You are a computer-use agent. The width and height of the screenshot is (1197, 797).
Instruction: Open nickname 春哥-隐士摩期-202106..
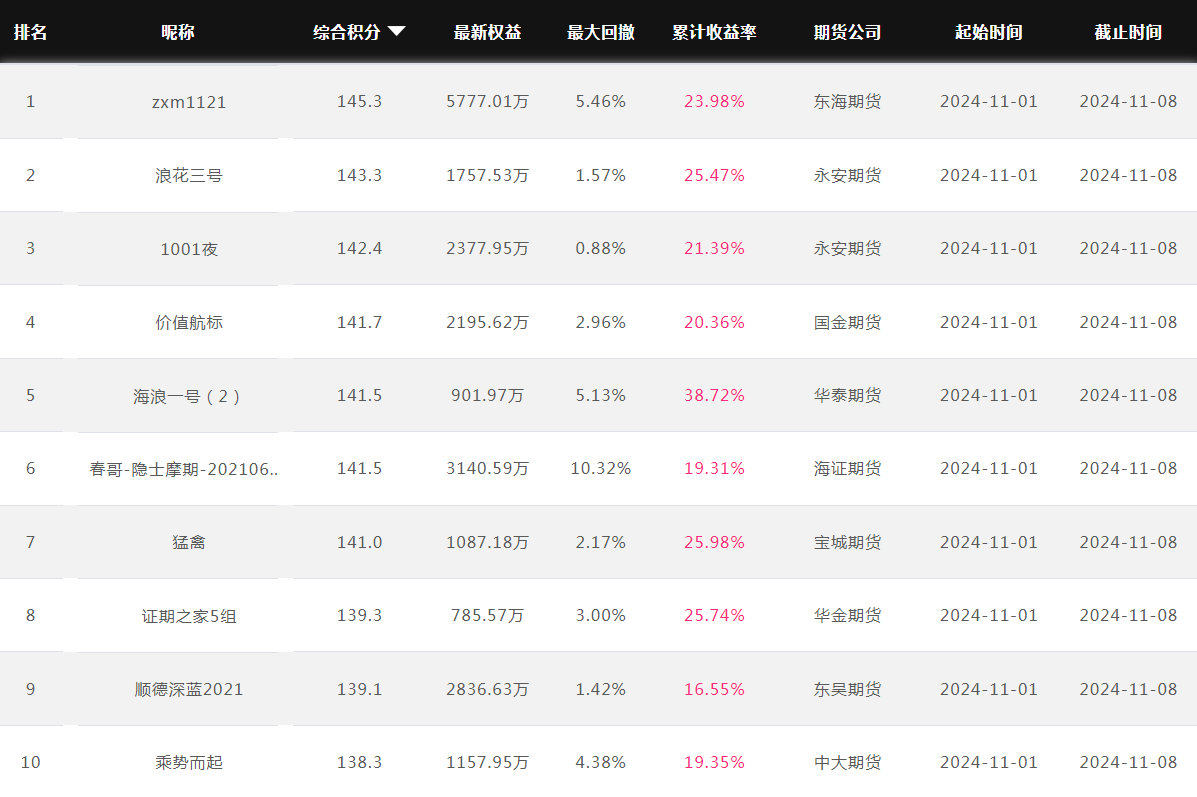click(x=183, y=469)
